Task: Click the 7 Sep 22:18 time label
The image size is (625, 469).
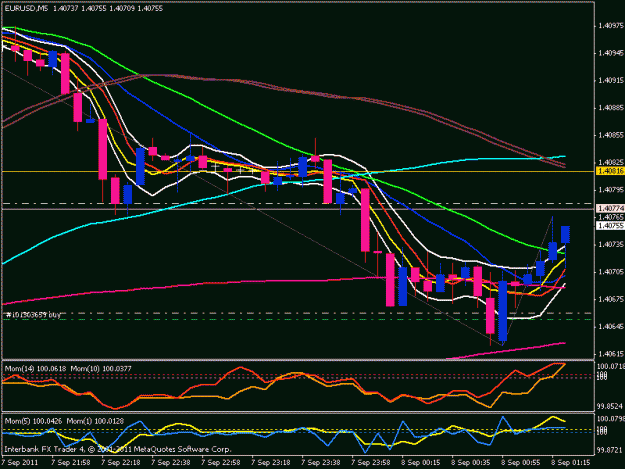Action: tap(120, 463)
